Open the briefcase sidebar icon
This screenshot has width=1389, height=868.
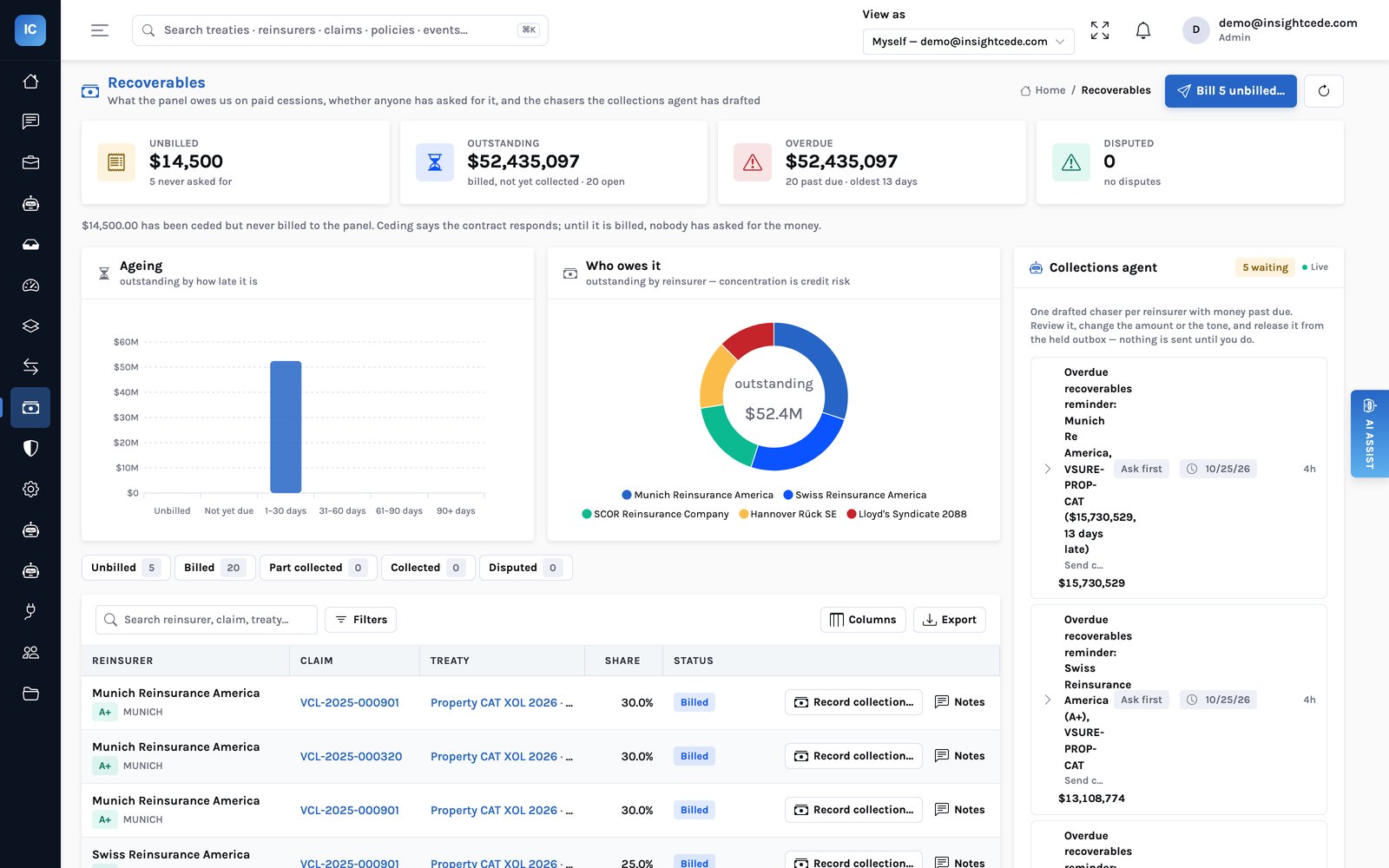(30, 162)
